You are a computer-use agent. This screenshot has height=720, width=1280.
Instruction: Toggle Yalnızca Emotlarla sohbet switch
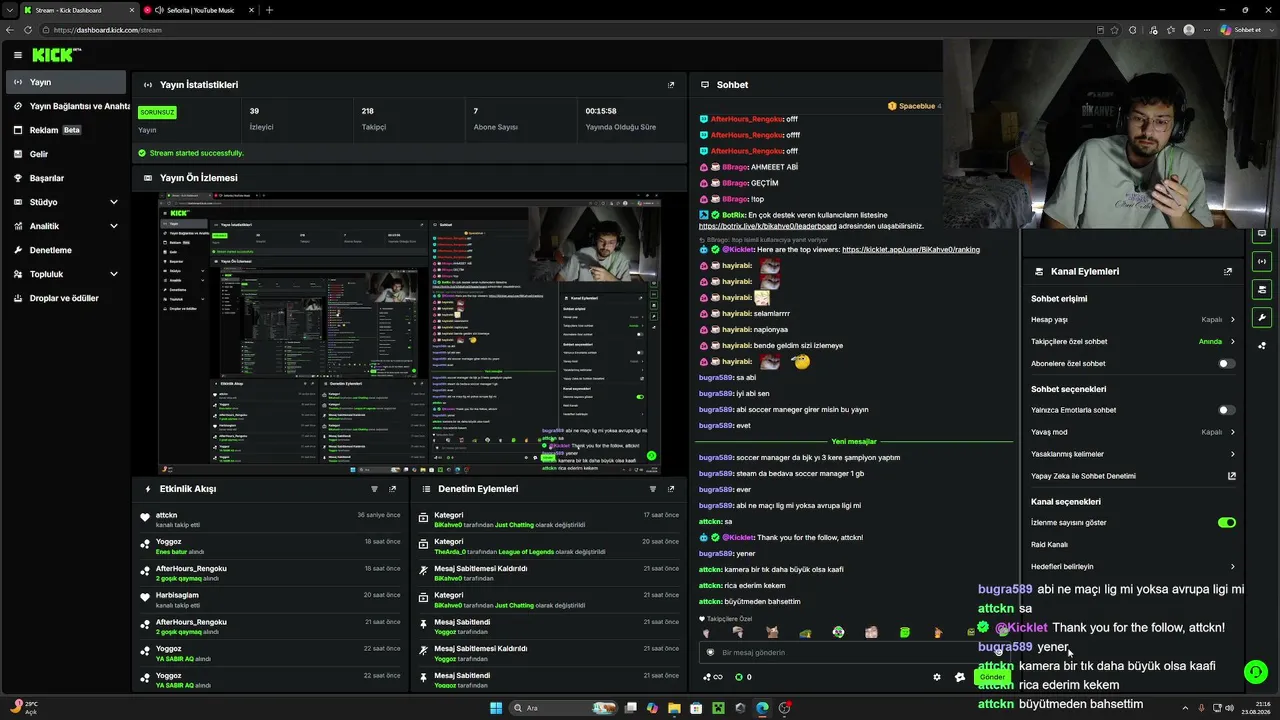(x=1227, y=410)
